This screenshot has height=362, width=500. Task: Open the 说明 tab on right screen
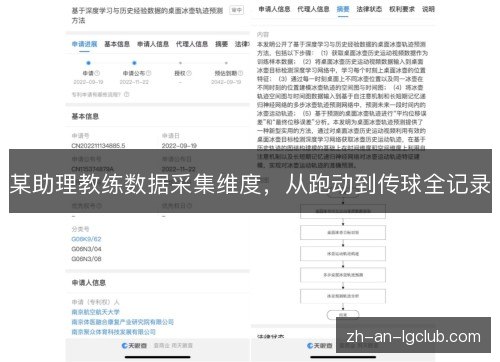click(x=428, y=9)
